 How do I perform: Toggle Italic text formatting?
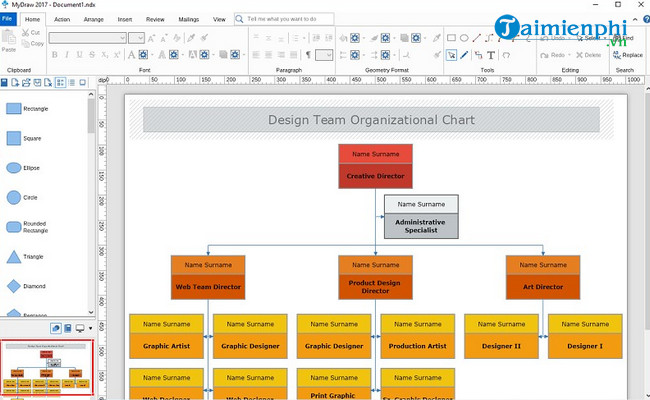(x=66, y=55)
